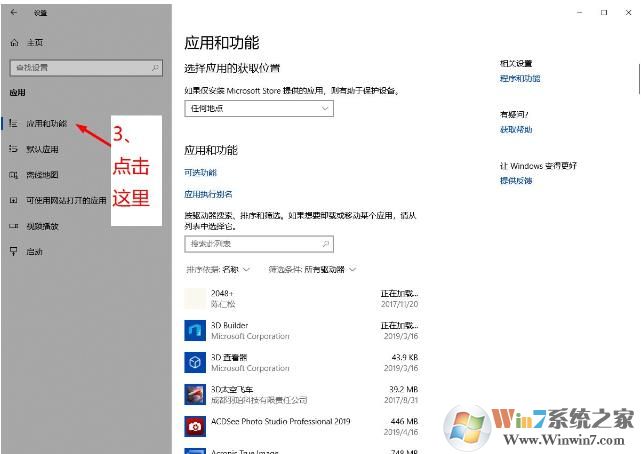Select 应用和功能 in the sidebar

[x=47, y=123]
